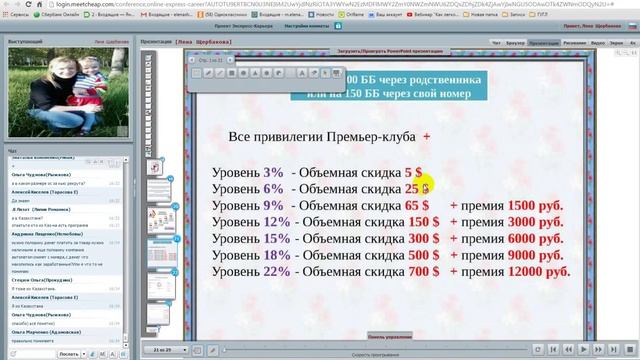Select the rectangle shape tool
The height and width of the screenshot is (360, 640).
point(231,73)
